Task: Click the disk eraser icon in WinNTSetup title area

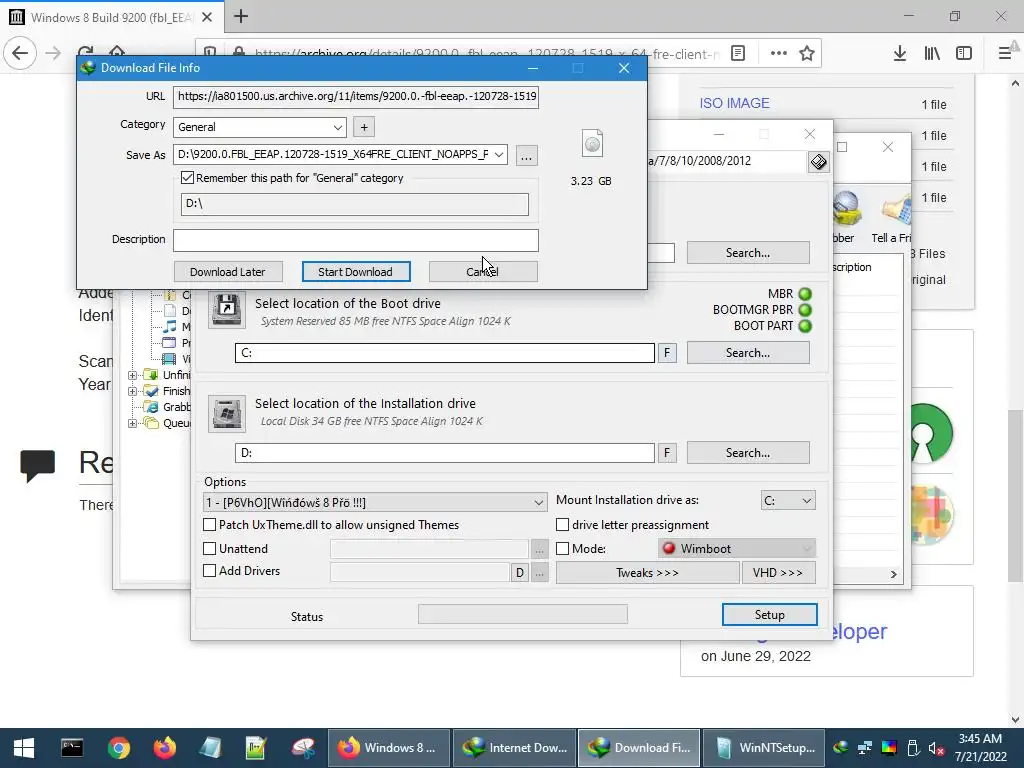Action: click(x=819, y=161)
